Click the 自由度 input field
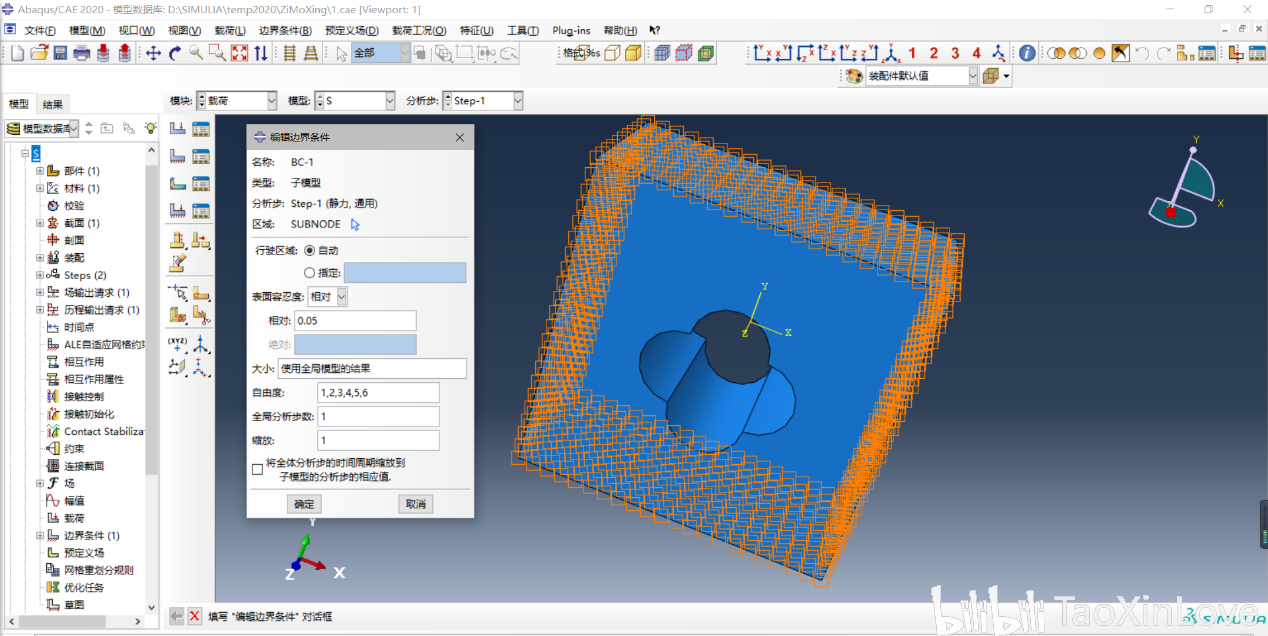The width and height of the screenshot is (1268, 636). (x=378, y=393)
